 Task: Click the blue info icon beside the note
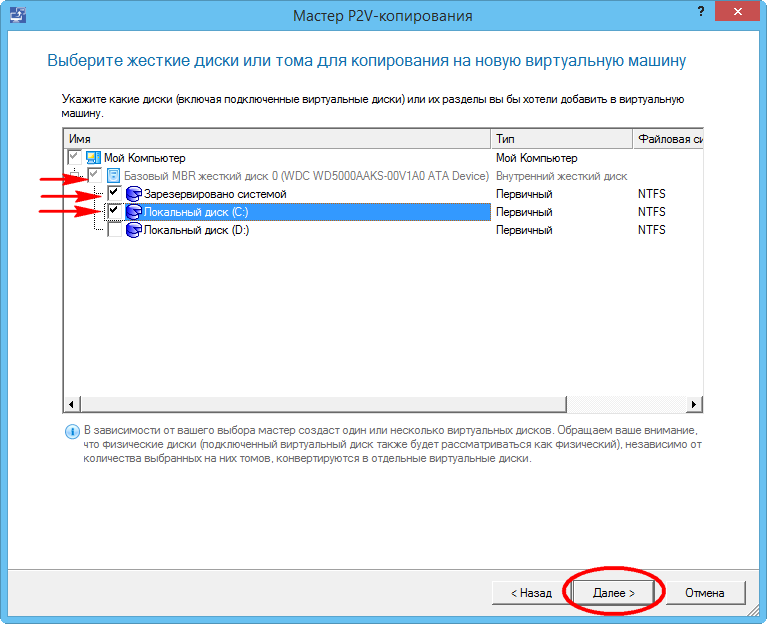(72, 431)
